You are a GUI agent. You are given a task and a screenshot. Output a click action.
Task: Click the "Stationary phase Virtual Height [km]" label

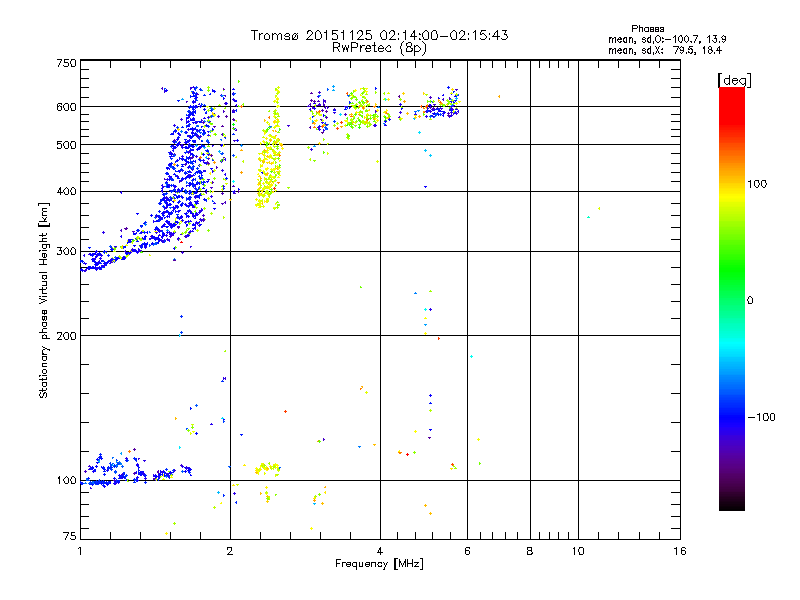[44, 301]
